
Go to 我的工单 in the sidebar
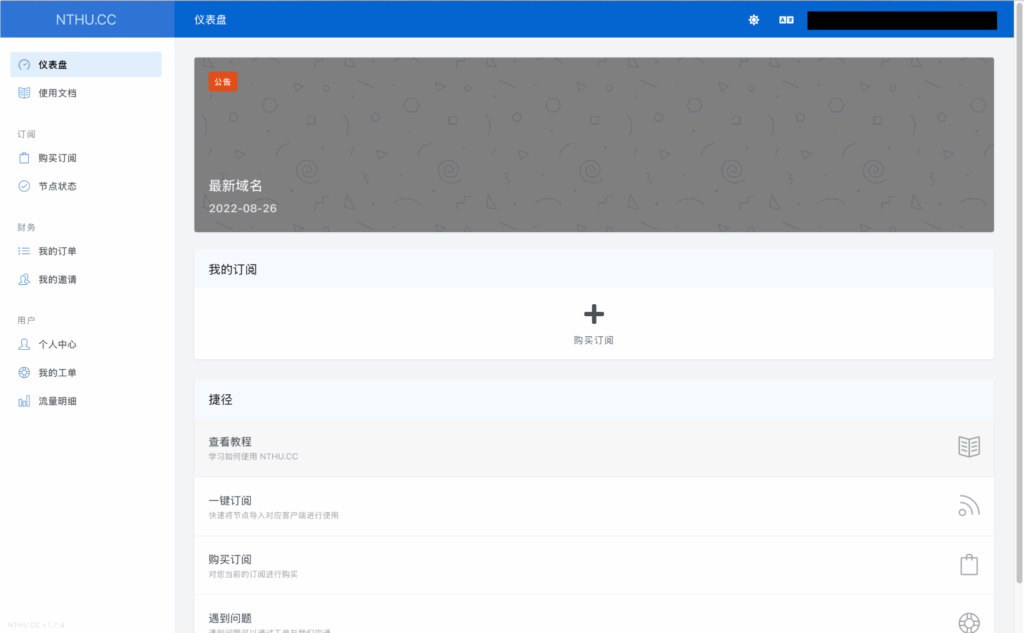pyautogui.click(x=86, y=372)
